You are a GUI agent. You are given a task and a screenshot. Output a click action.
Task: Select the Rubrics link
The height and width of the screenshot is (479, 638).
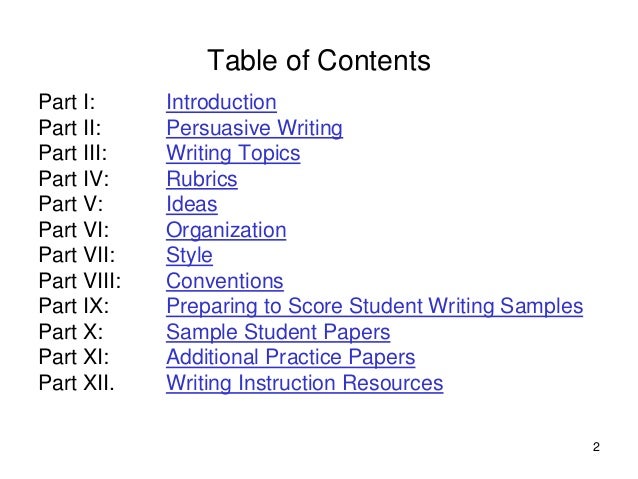(202, 179)
